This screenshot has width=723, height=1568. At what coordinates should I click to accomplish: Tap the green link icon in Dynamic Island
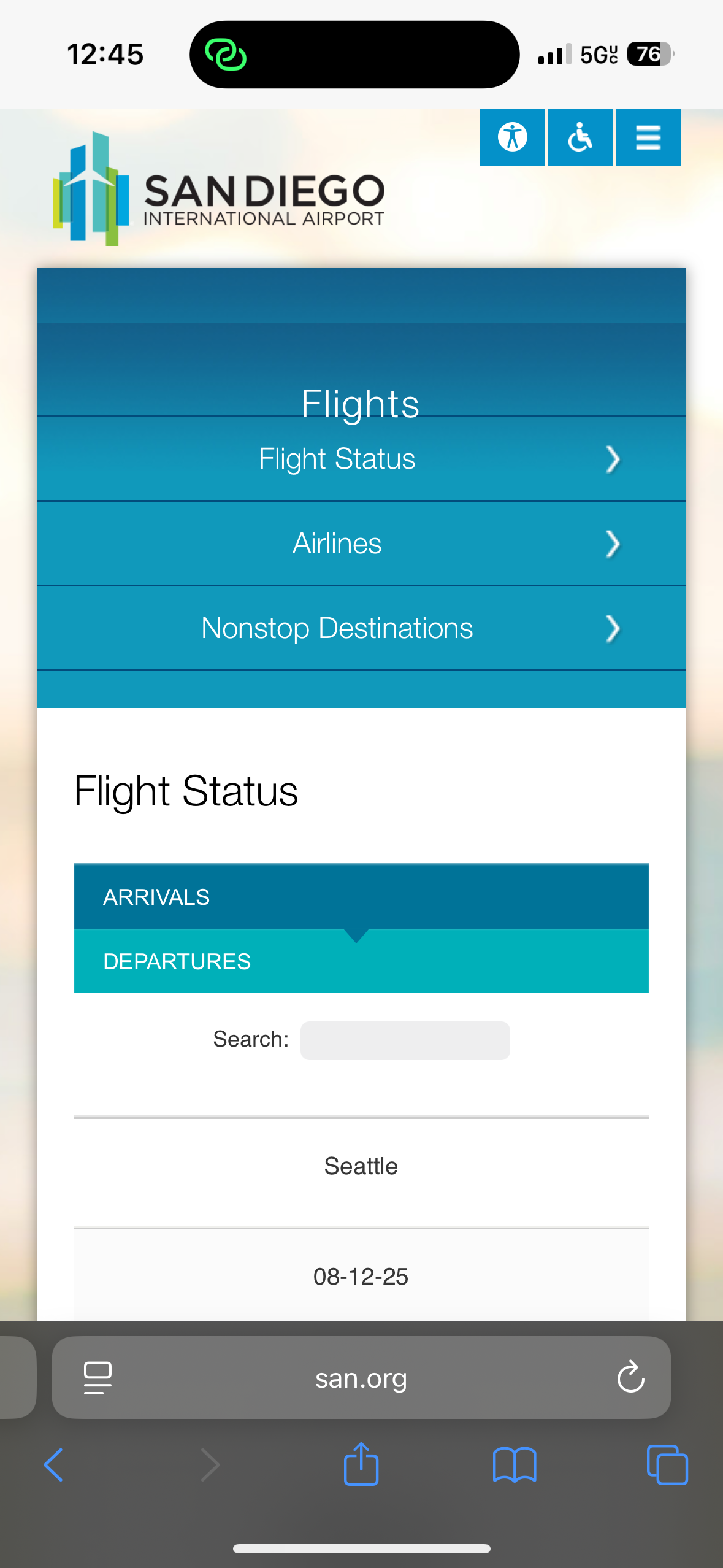(x=226, y=55)
